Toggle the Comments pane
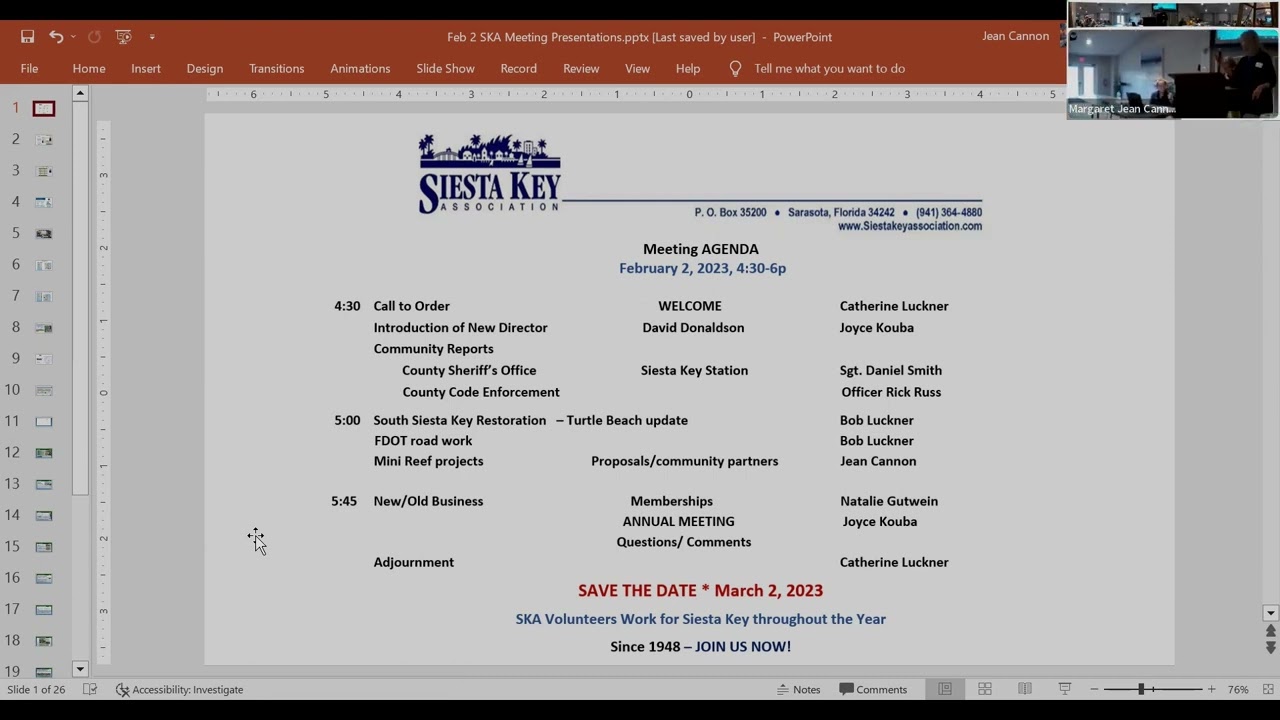Viewport: 1280px width, 720px height. coord(874,690)
